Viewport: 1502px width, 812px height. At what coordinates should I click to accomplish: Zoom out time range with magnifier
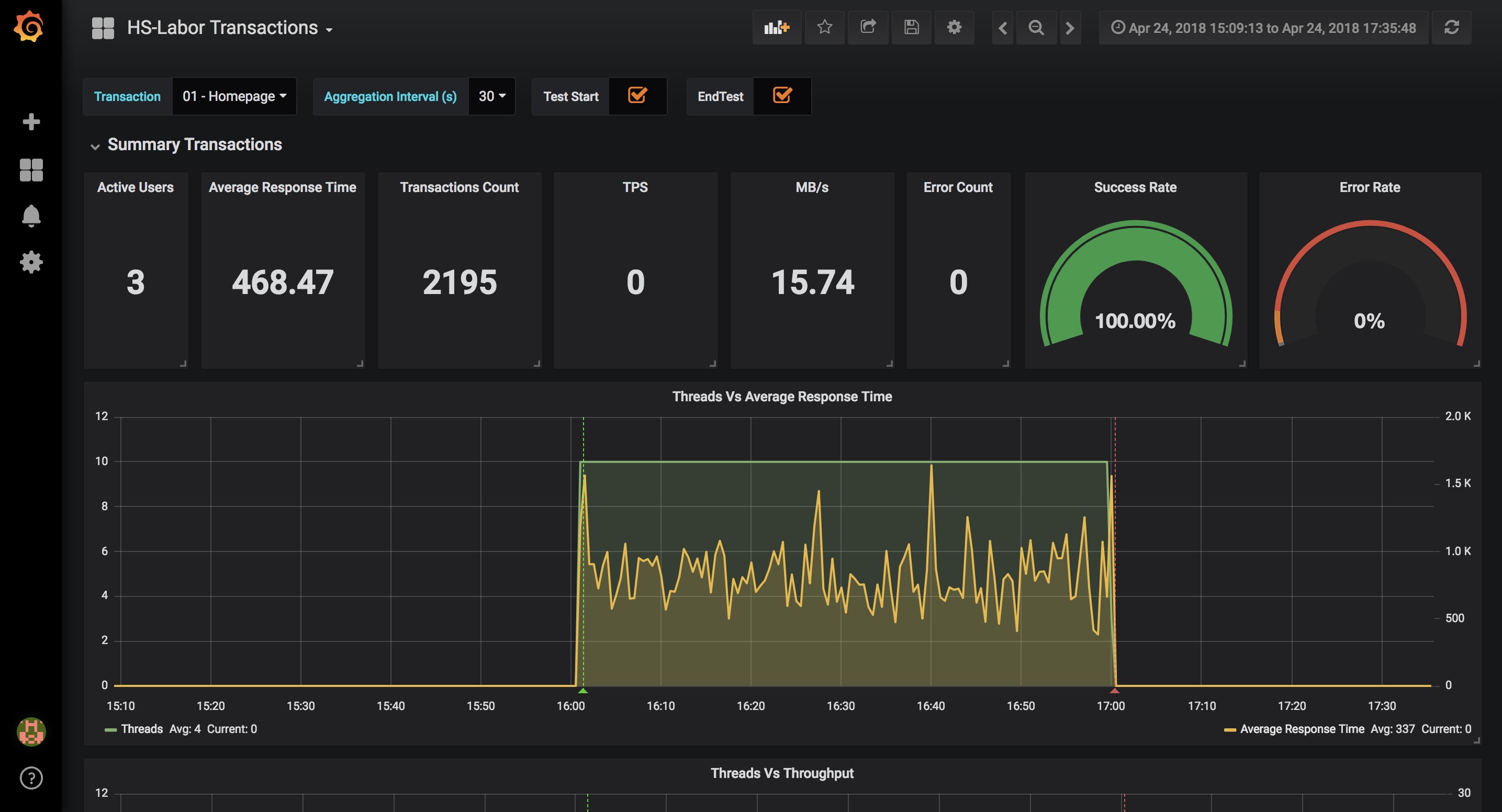1036,27
